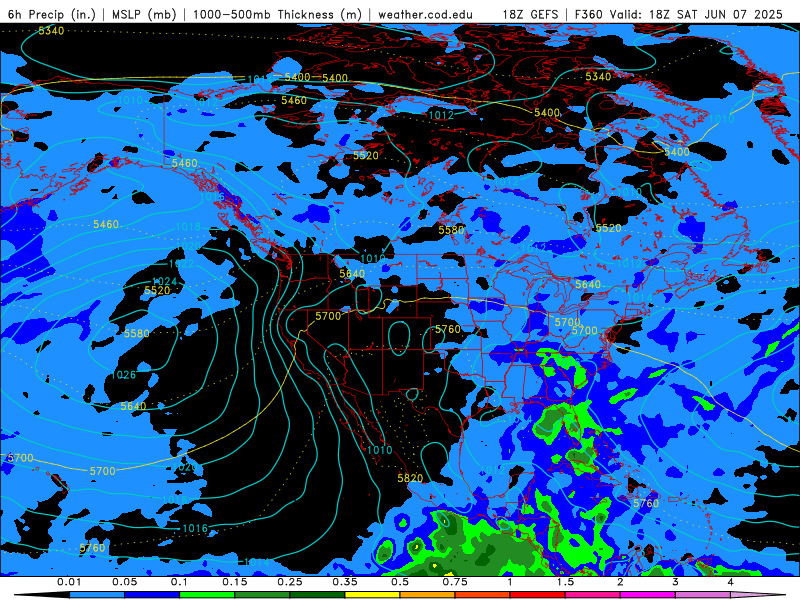Click the 0.05 legend value

[x=124, y=582]
